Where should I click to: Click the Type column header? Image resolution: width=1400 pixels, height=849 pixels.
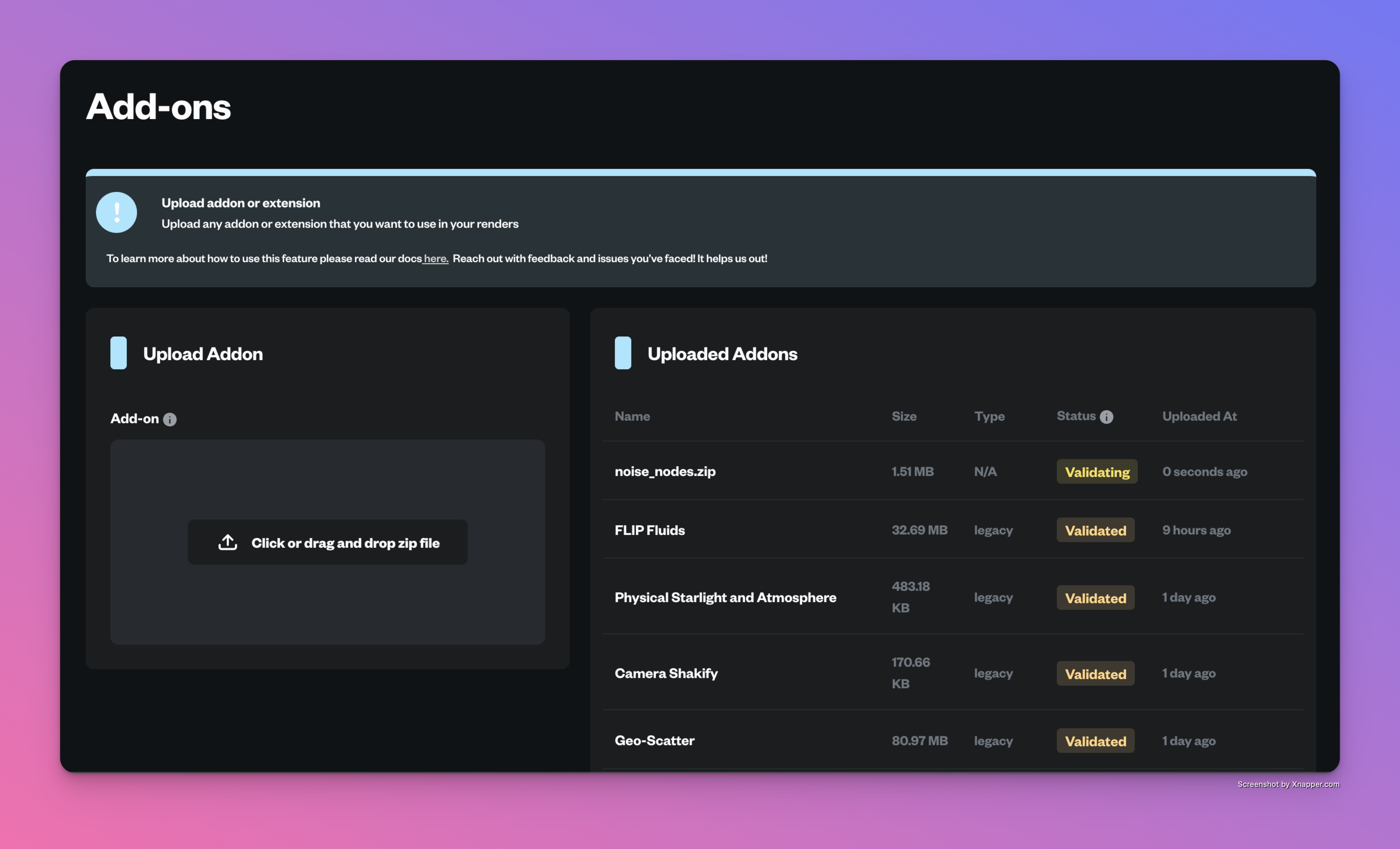[x=989, y=417]
